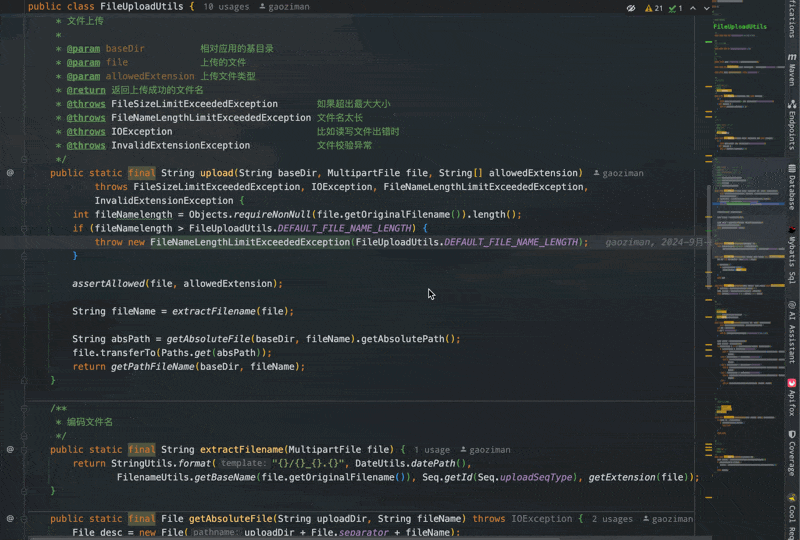Screen dimensions: 800x540
Task: Open the Apifox tool window
Action: pos(791,397)
